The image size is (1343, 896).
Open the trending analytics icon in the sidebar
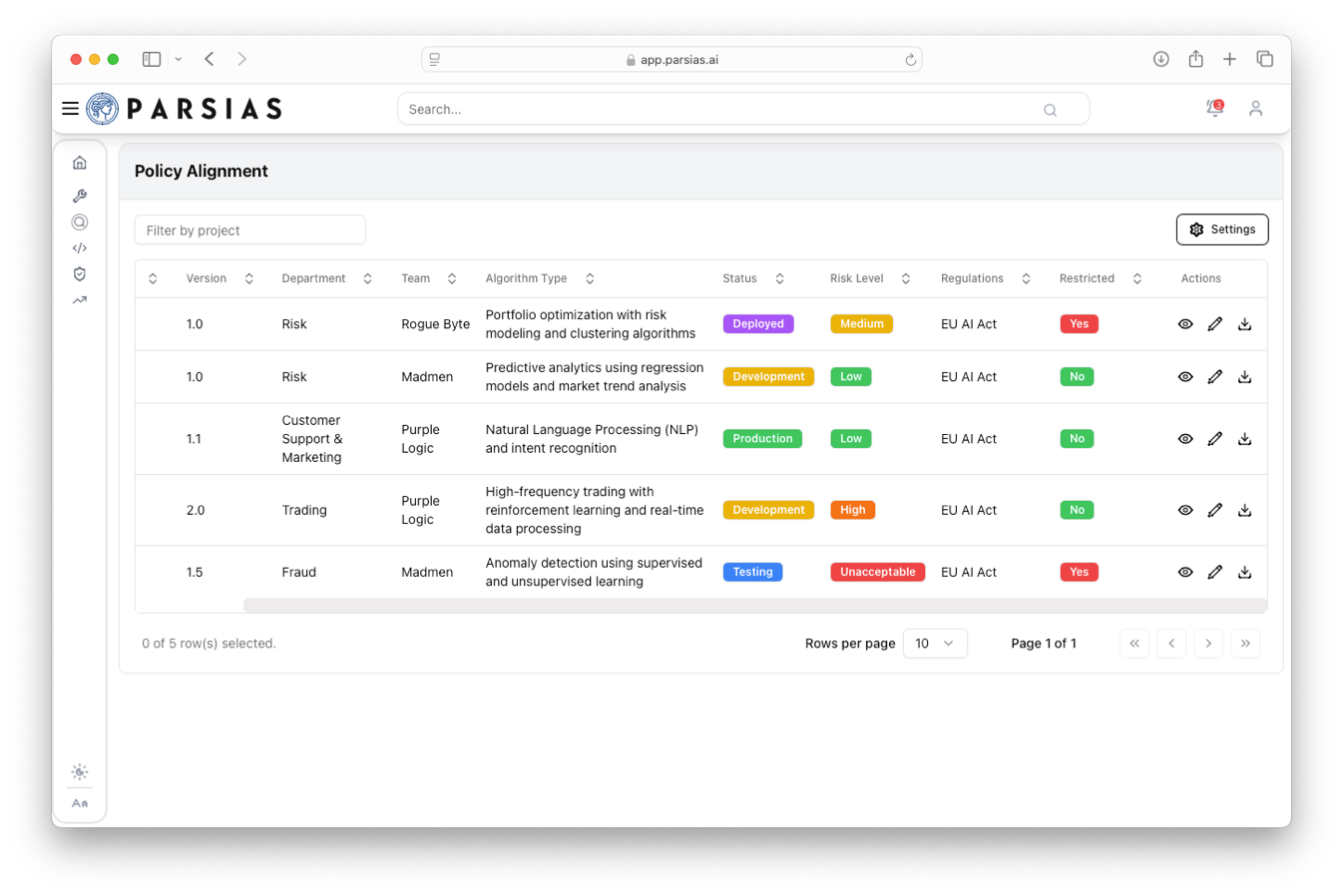80,300
